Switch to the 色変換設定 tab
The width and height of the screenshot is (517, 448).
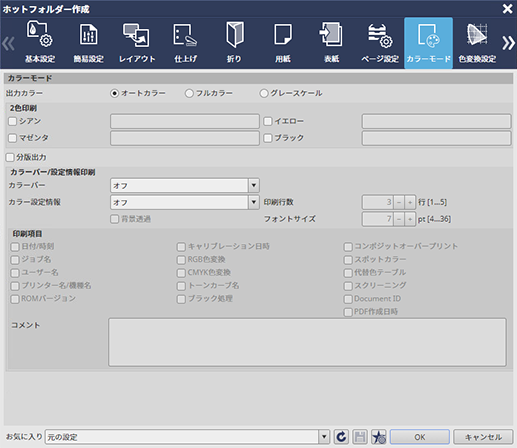(x=477, y=43)
